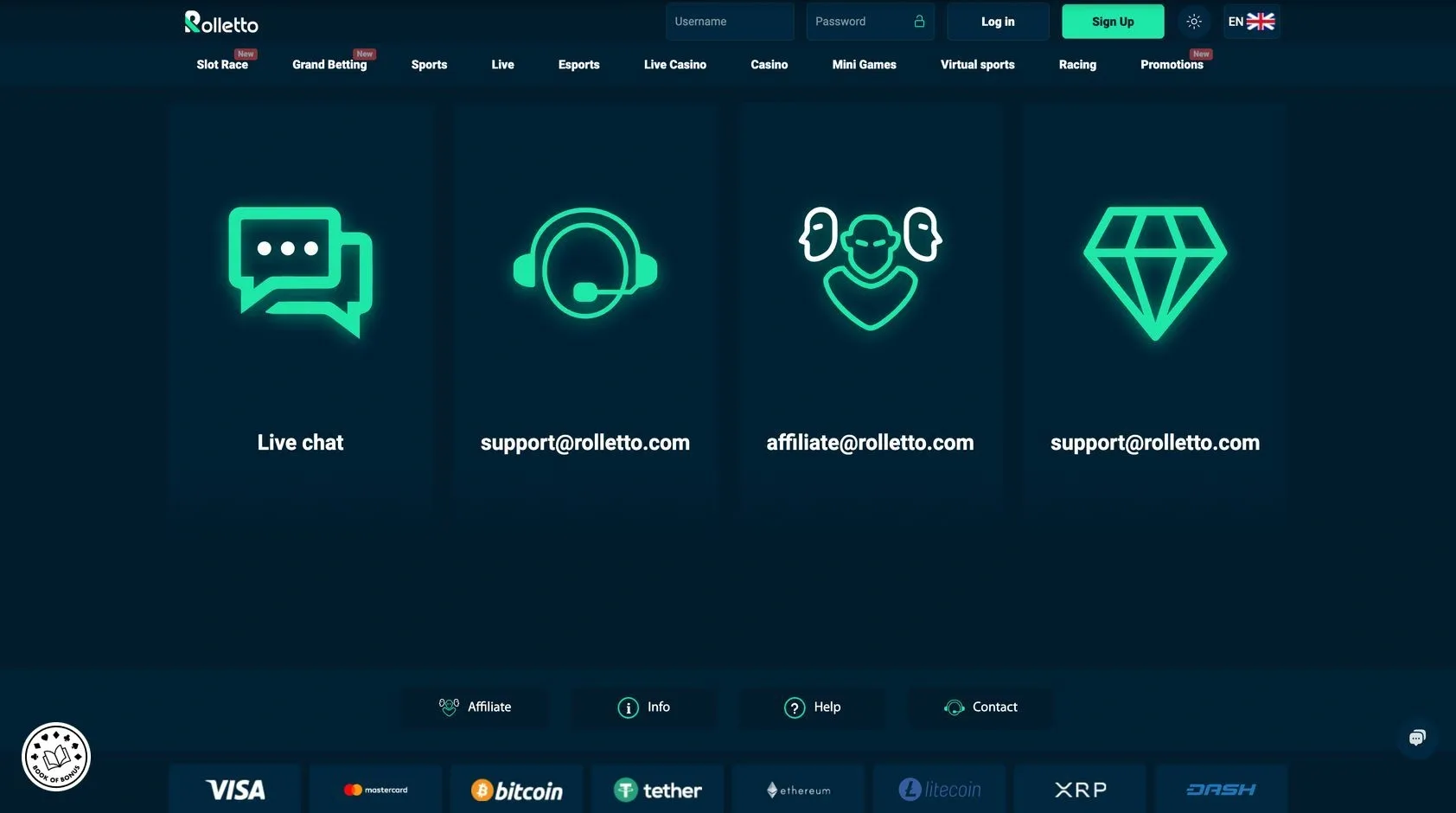Open the floating chat widget icon
This screenshot has height=813, width=1456.
1417,738
